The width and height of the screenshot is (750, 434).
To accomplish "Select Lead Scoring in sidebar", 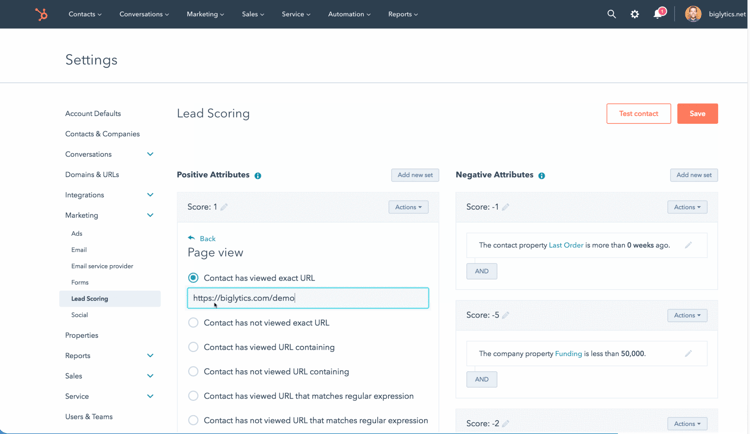I will pos(110,299).
